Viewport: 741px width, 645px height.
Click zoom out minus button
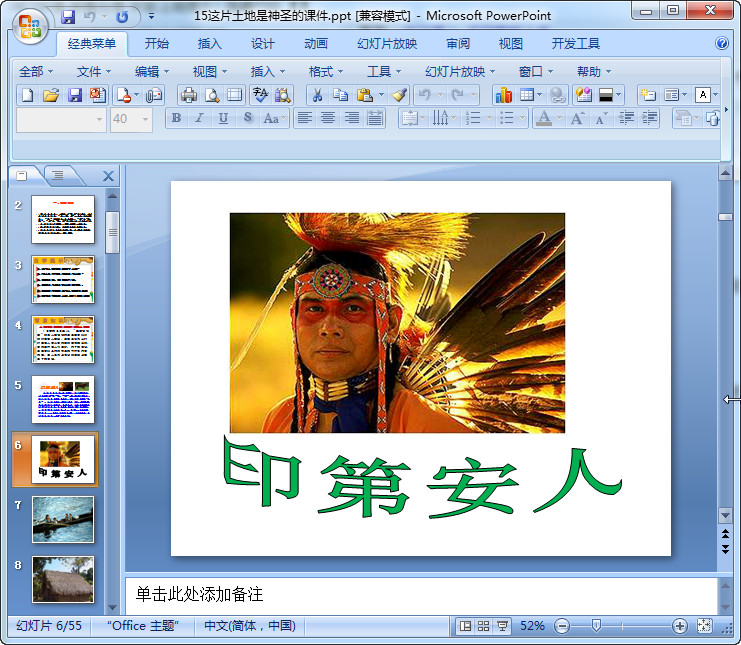click(x=562, y=627)
